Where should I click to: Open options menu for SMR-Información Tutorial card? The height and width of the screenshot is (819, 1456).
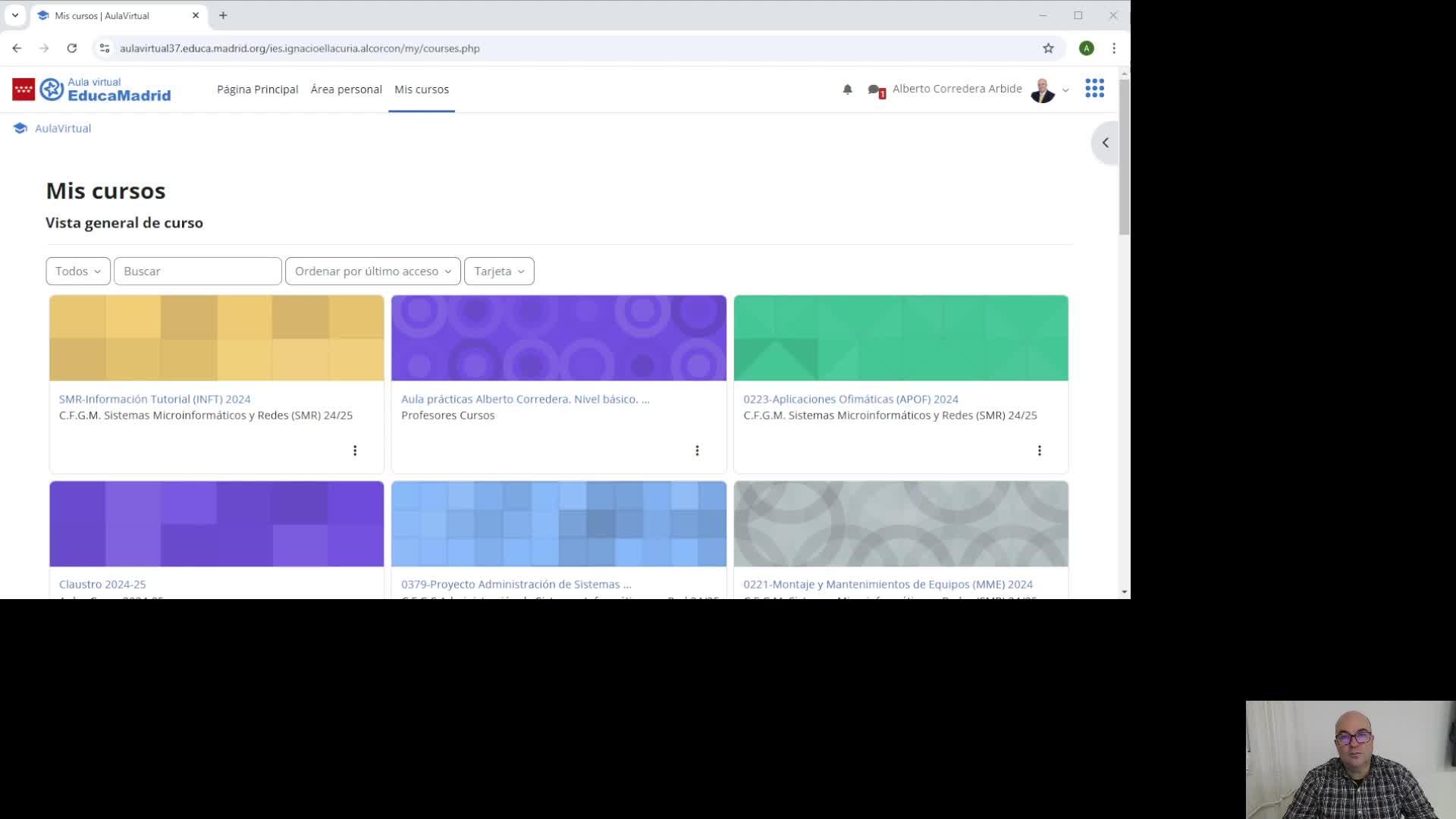355,450
